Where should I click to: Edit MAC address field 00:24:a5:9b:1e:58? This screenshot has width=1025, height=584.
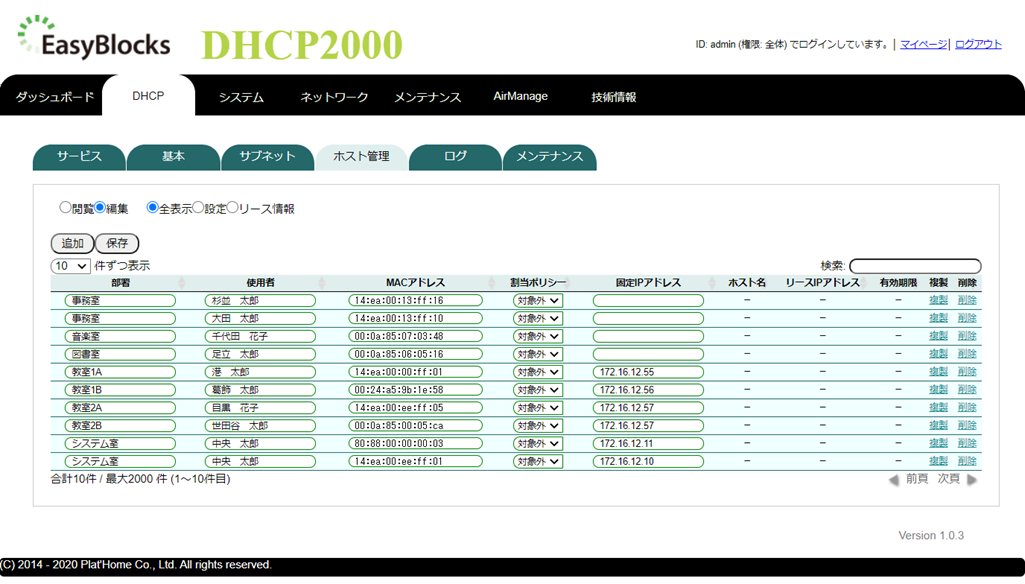coord(416,390)
